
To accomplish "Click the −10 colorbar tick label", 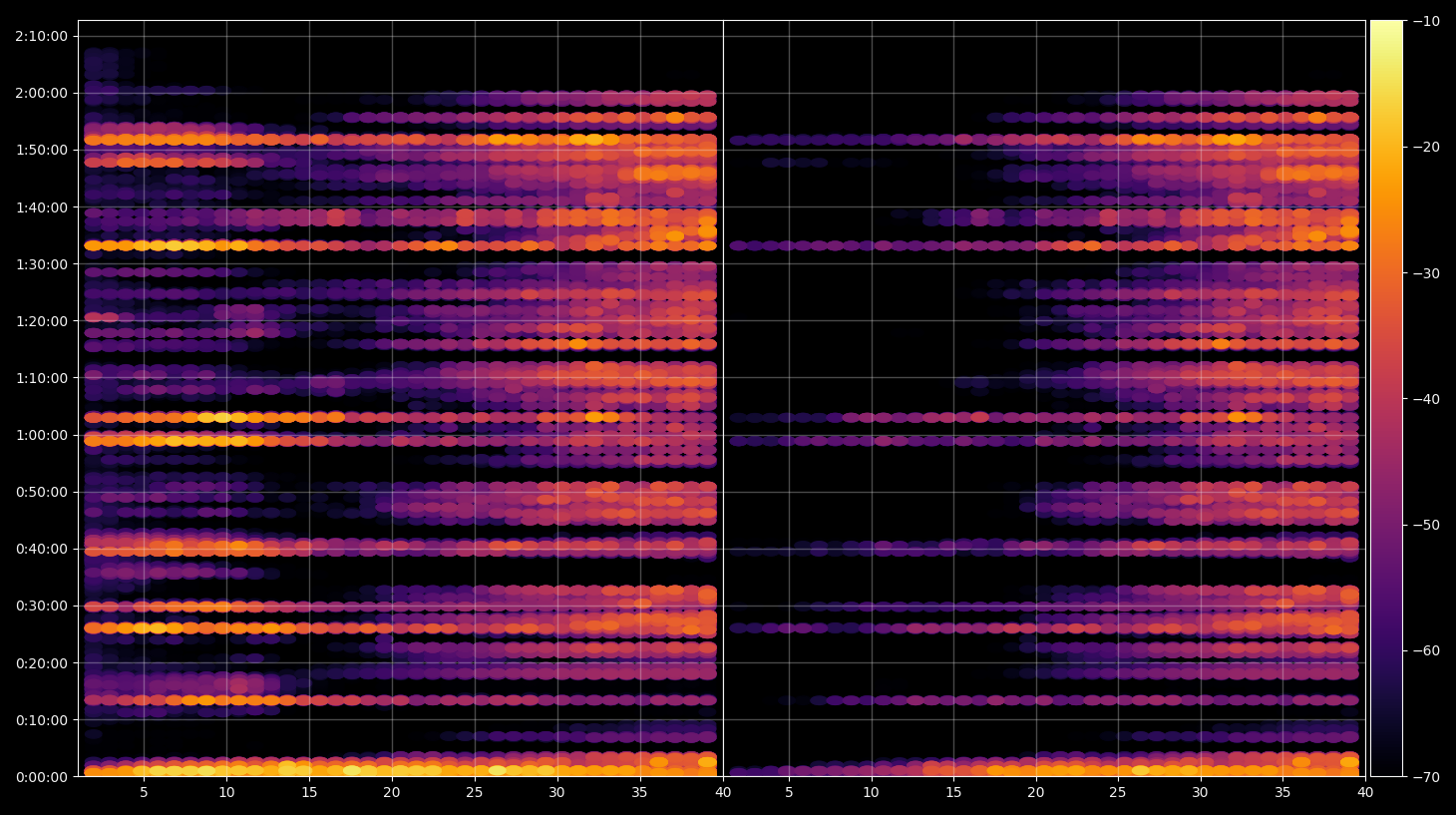I will click(1426, 21).
